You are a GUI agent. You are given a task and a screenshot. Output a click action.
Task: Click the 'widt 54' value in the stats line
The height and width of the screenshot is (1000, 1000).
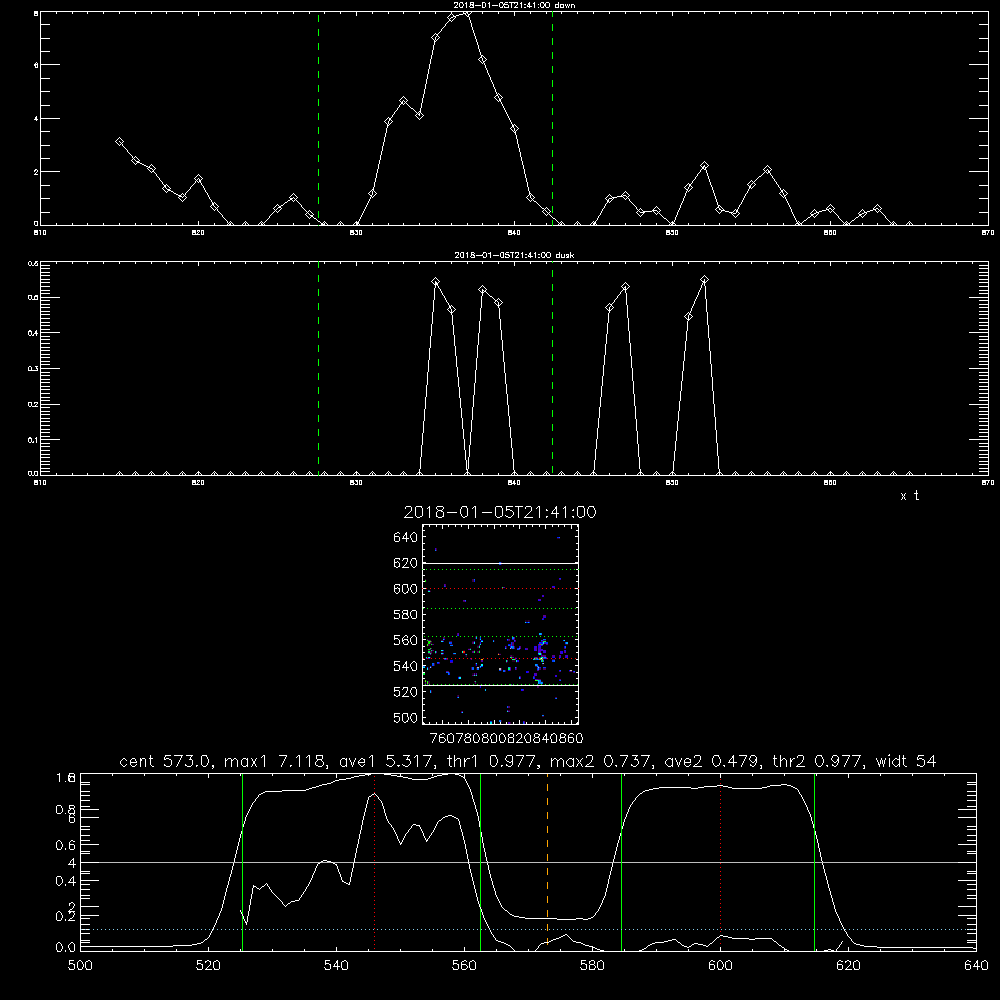tap(906, 761)
